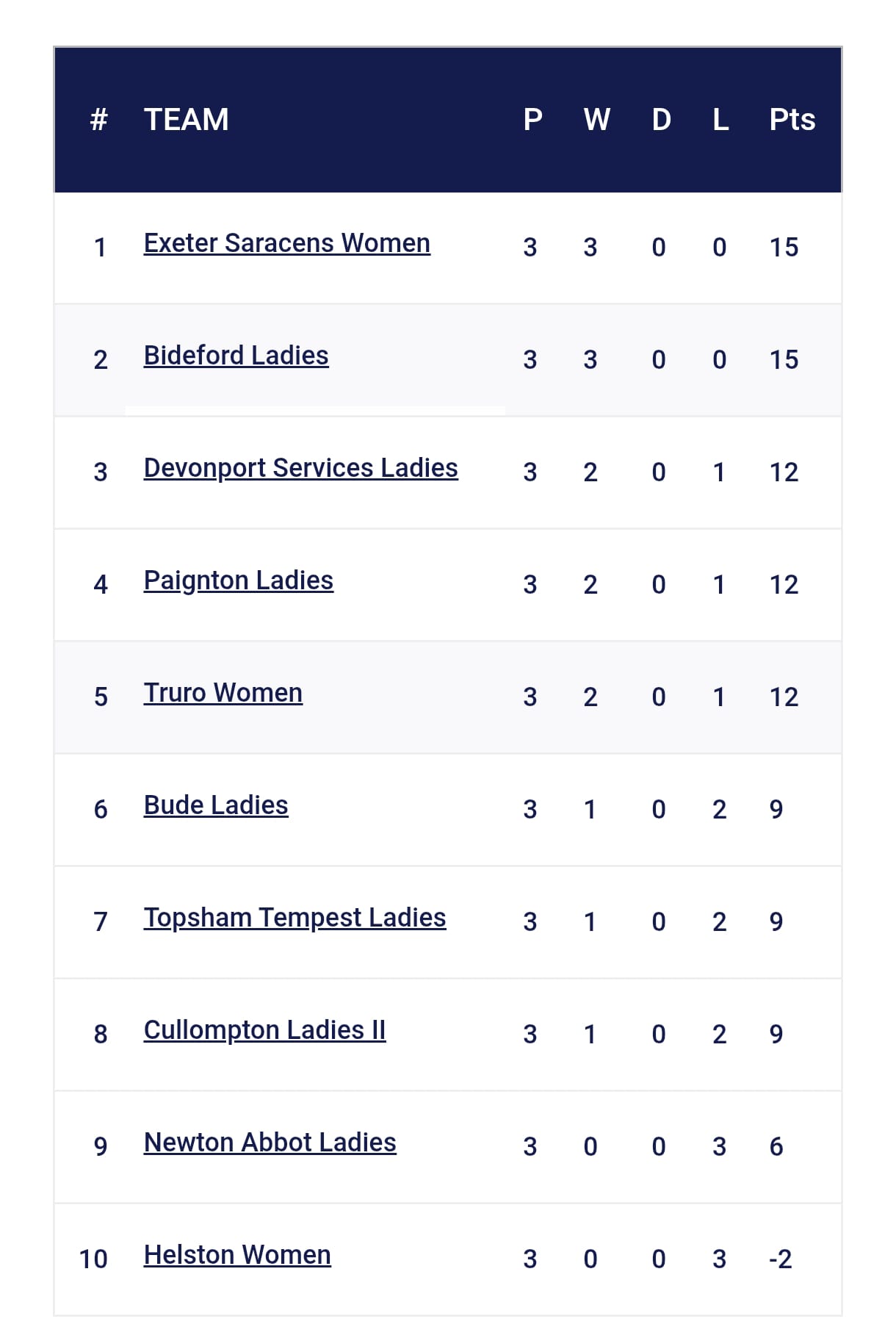Click the Devonport Services Ladies link
Image resolution: width=896 pixels, height=1327 pixels.
[x=300, y=468]
